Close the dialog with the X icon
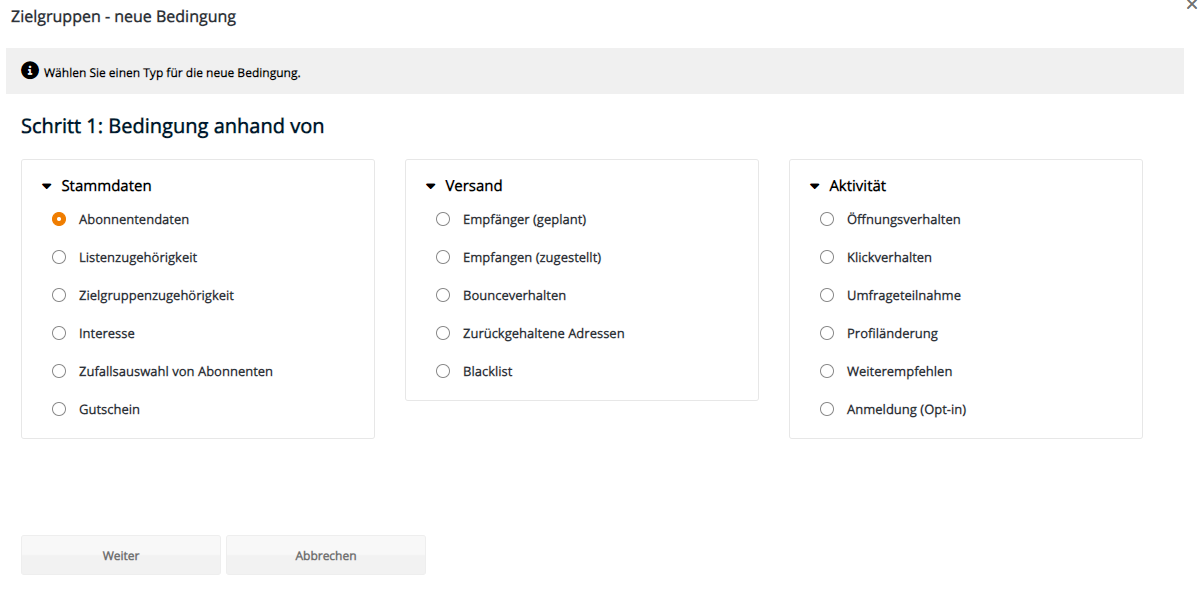The image size is (1202, 590). [x=1191, y=5]
